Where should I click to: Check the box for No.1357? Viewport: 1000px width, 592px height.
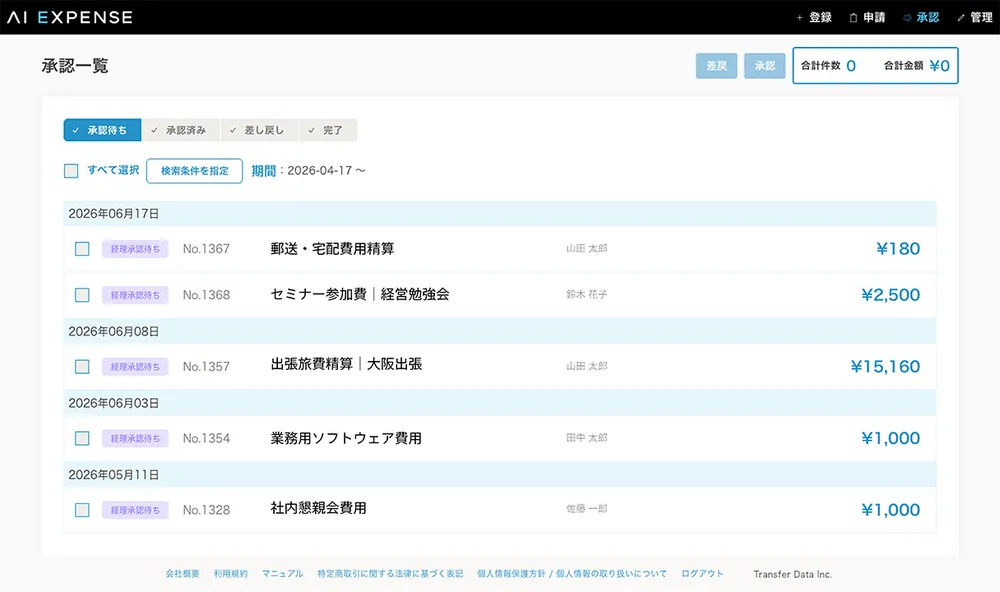[82, 367]
